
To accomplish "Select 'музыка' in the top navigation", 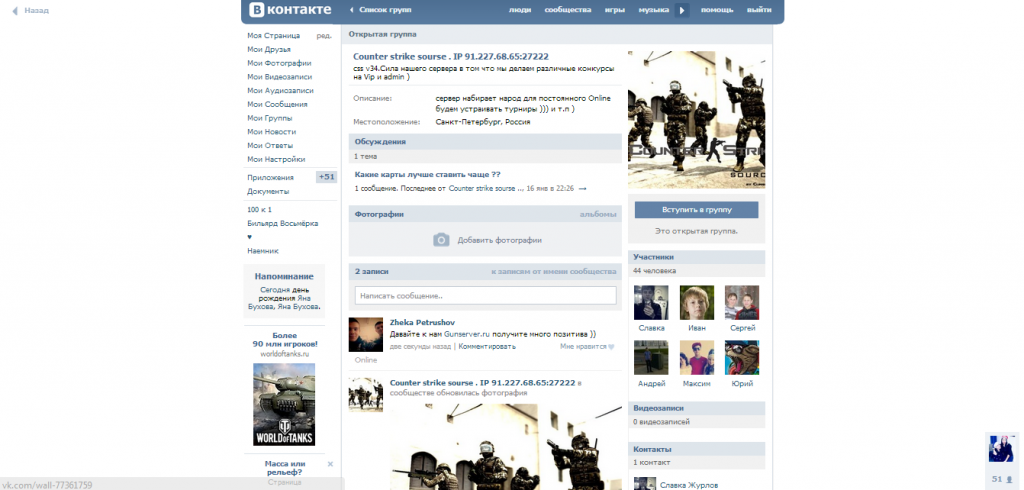I will (653, 10).
